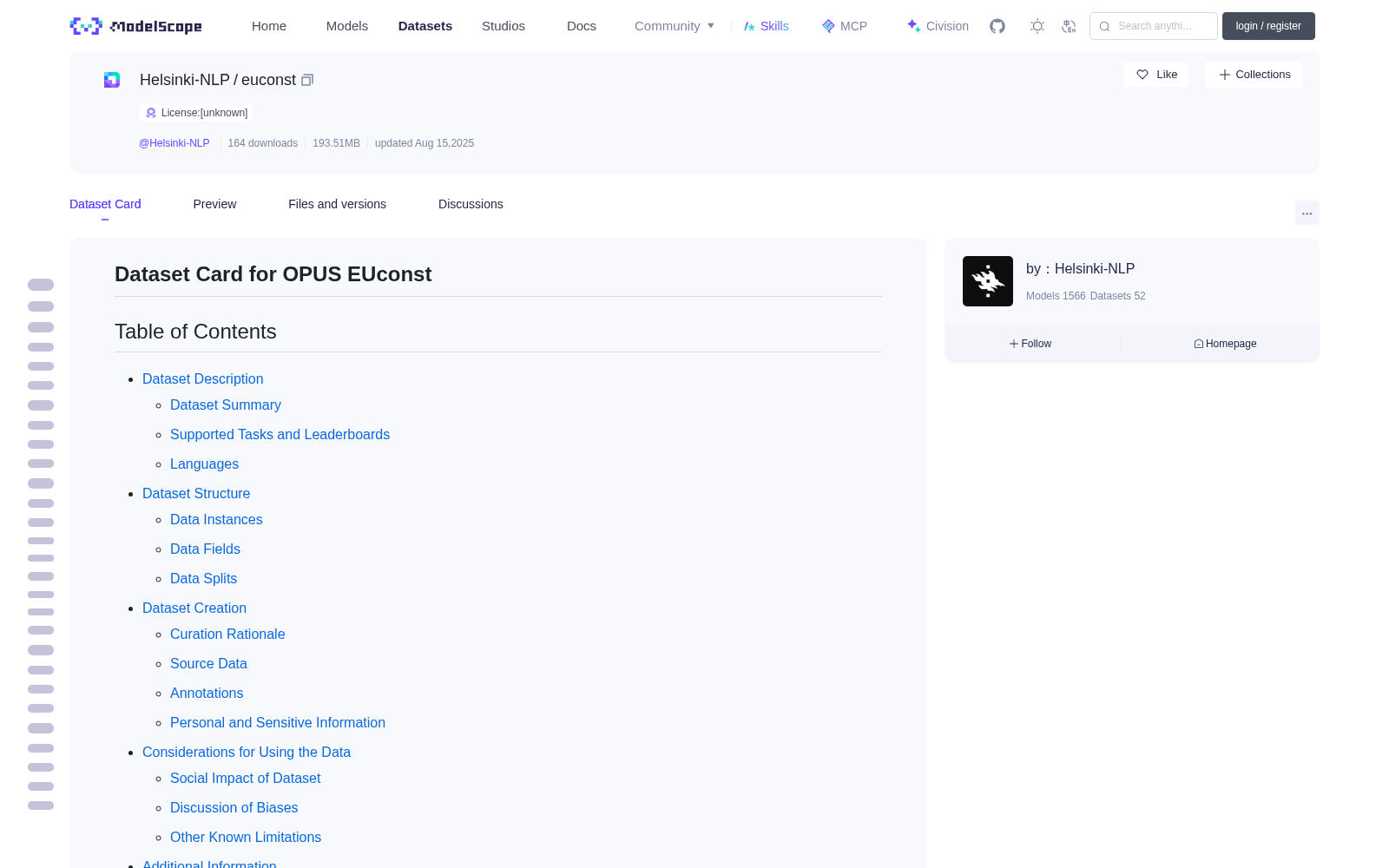1389x868 pixels.
Task: Go to Supported Tasks and Leaderboards
Action: pyautogui.click(x=280, y=435)
